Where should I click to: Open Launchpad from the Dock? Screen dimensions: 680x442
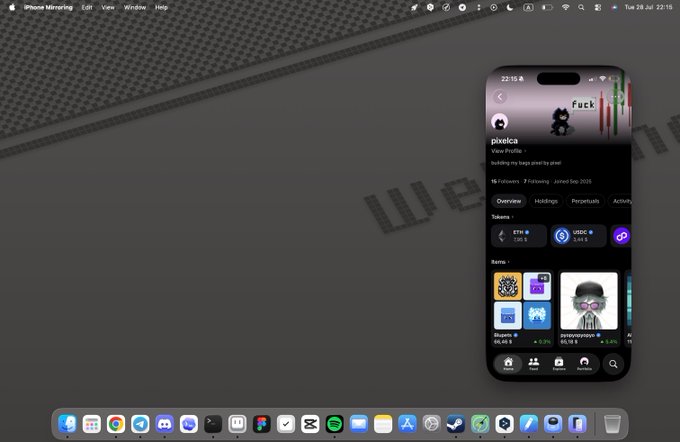(92, 424)
